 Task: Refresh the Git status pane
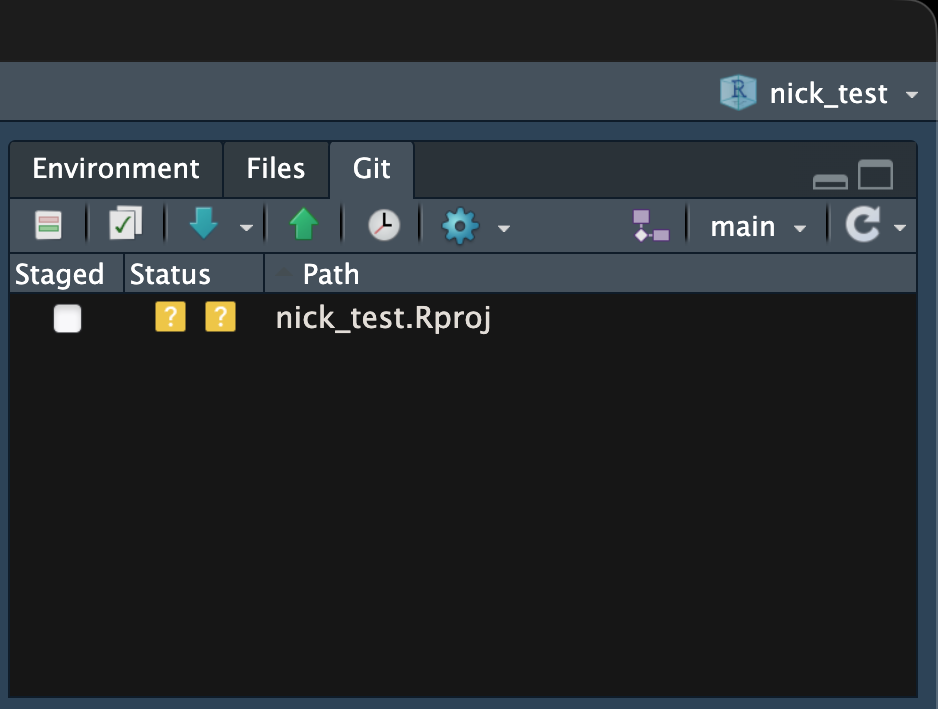(866, 225)
